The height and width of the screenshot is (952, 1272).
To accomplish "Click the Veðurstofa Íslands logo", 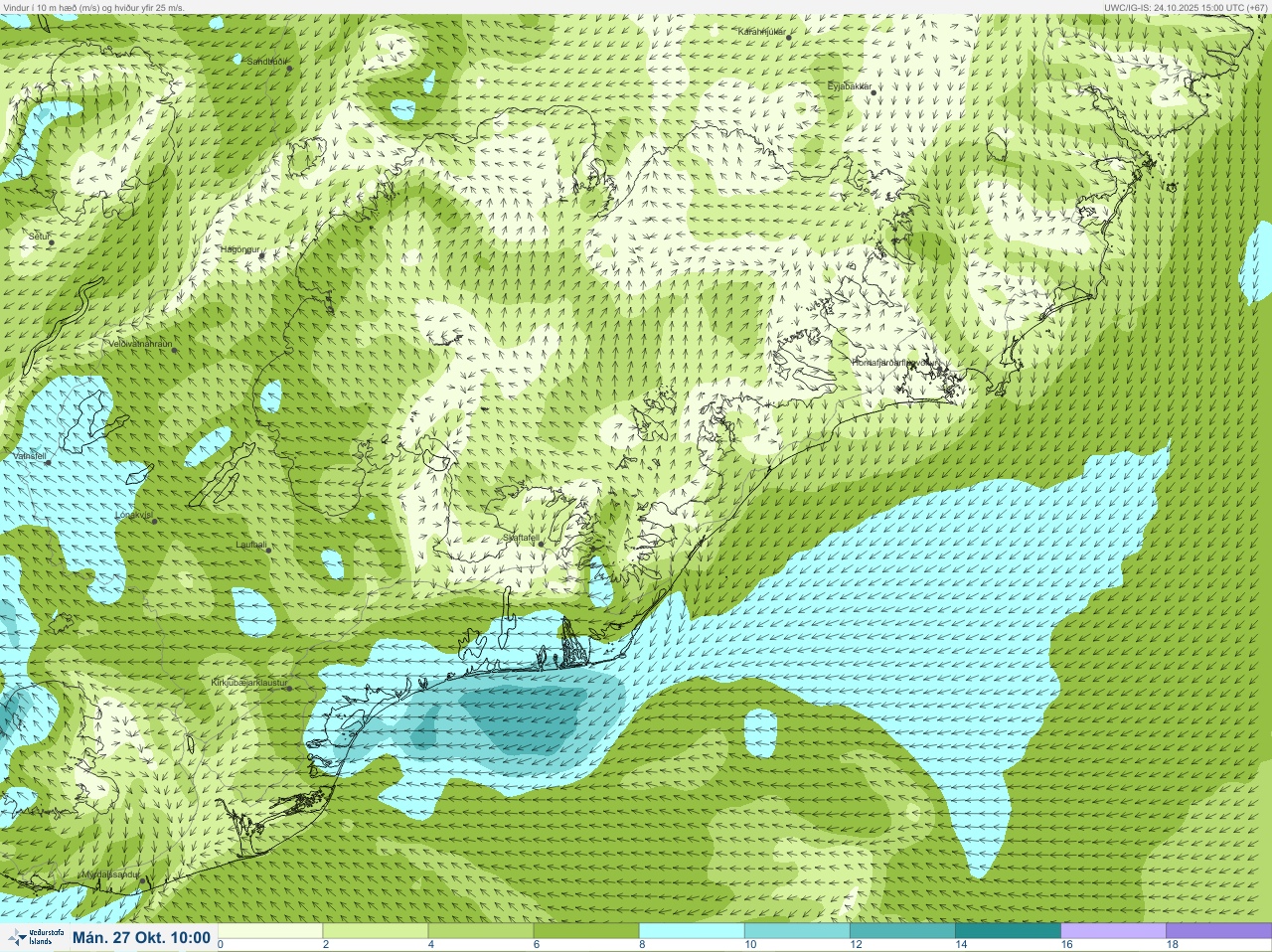I will (x=35, y=937).
